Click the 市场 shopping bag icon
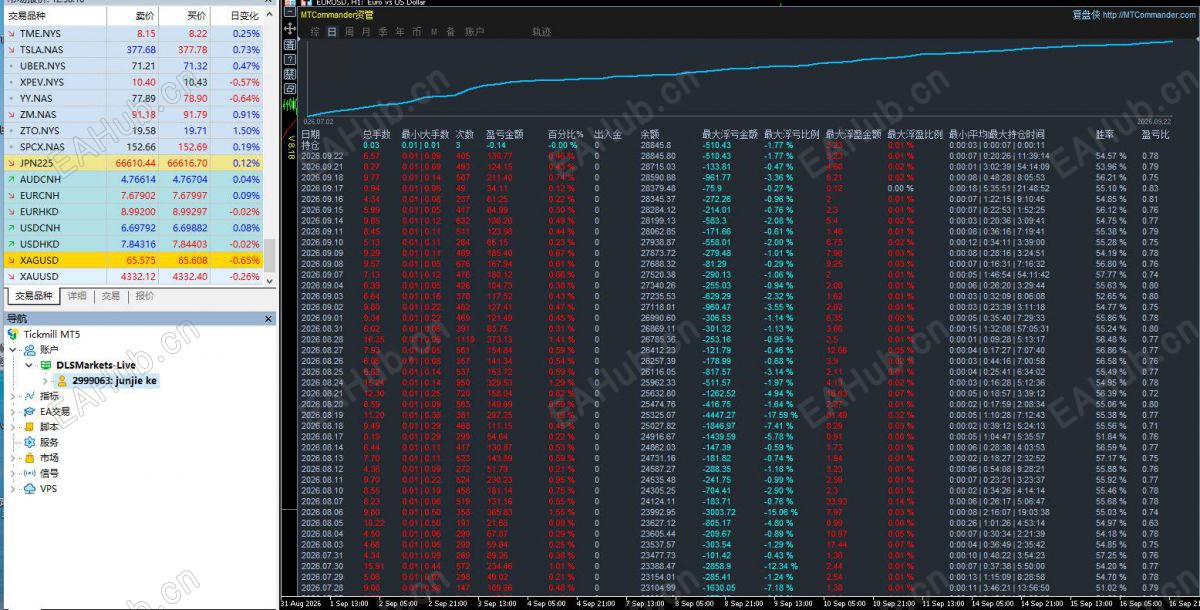Image resolution: width=1200 pixels, height=610 pixels. 29,457
